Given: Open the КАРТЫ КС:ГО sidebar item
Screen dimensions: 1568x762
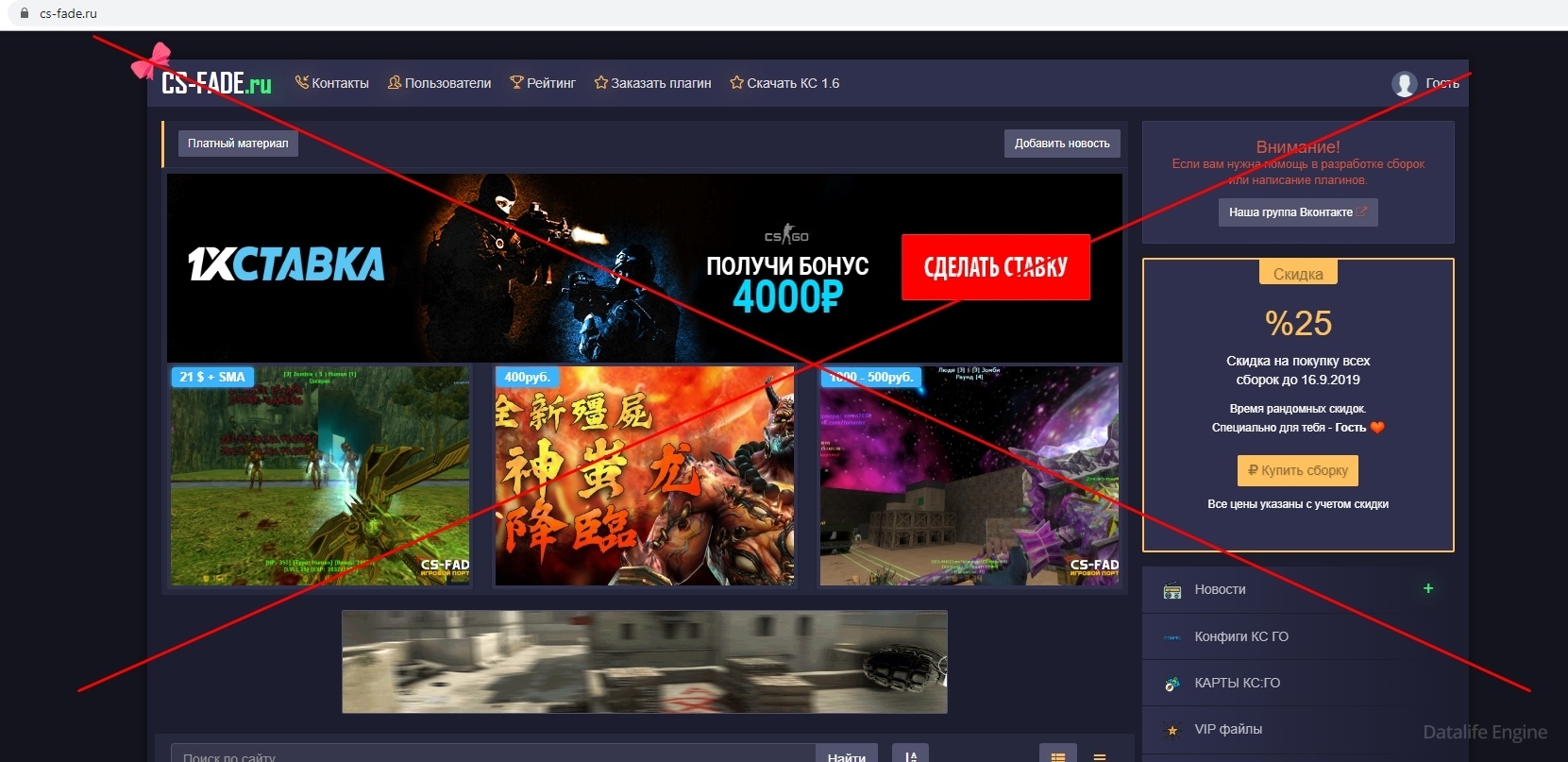Looking at the screenshot, I should 1298,683.
